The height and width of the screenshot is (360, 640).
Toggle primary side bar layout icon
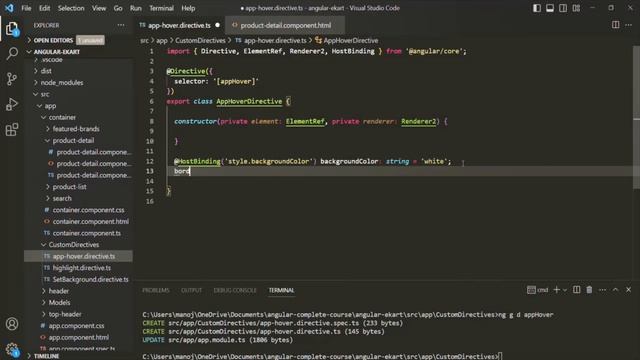537,8
